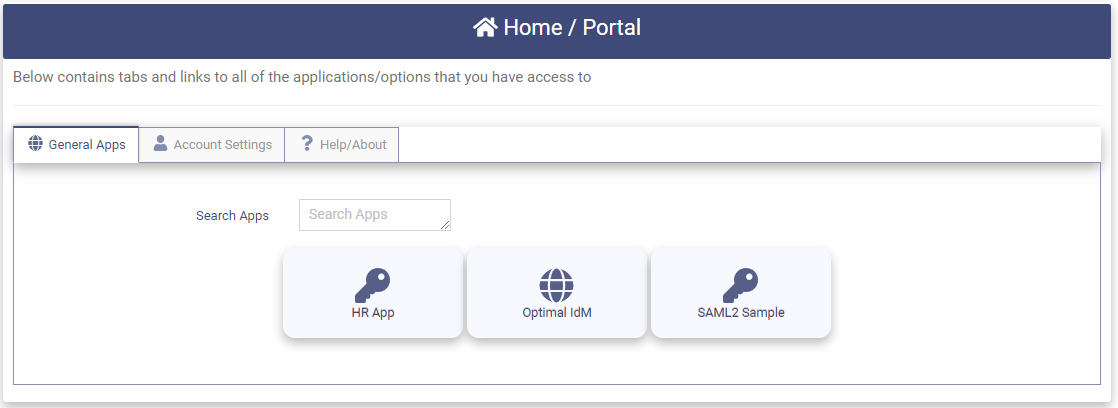1118x408 pixels.
Task: Click the globe icon on General Apps tab
Action: (36, 144)
